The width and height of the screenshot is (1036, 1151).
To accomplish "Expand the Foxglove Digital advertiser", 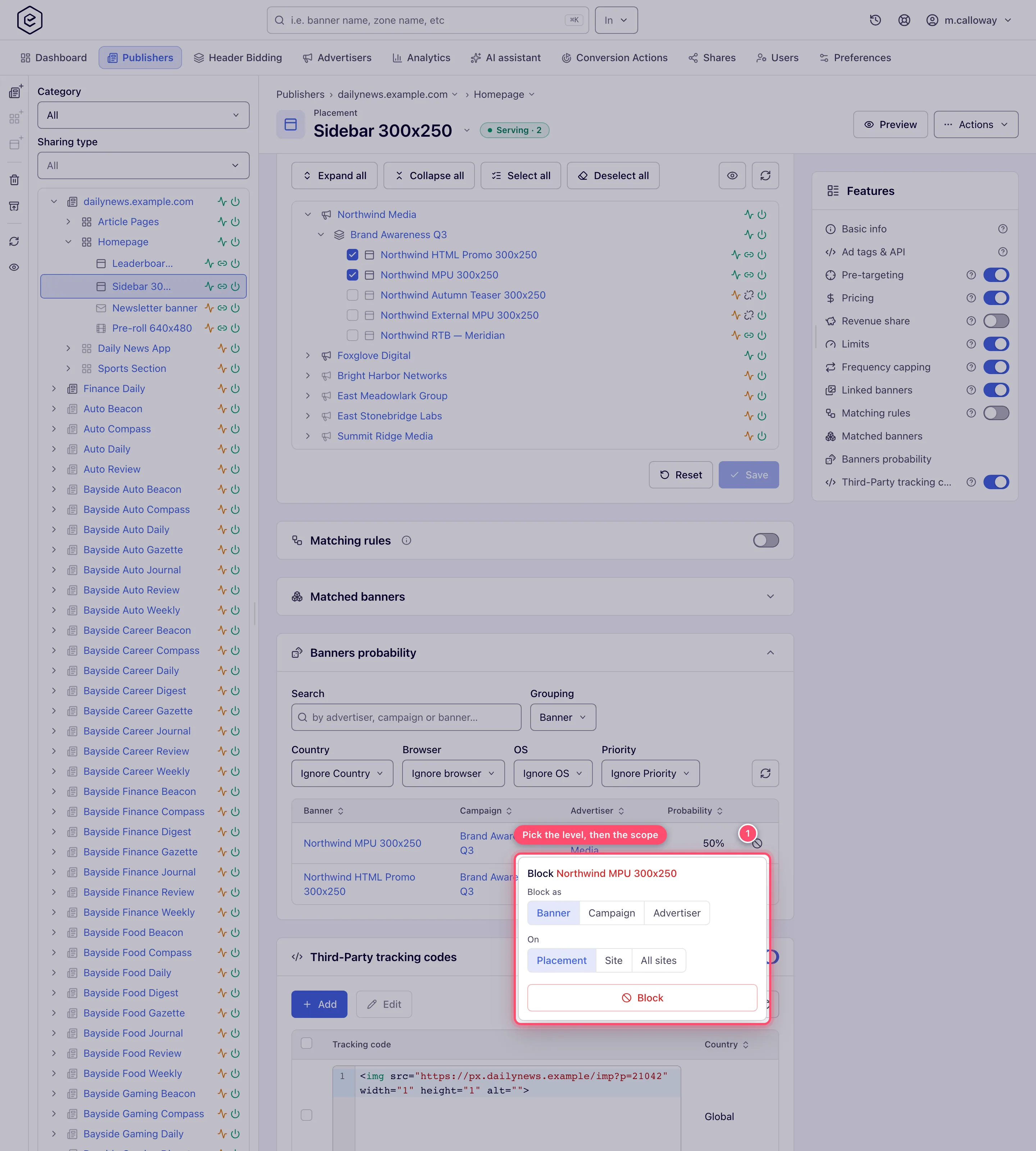I will tap(308, 355).
